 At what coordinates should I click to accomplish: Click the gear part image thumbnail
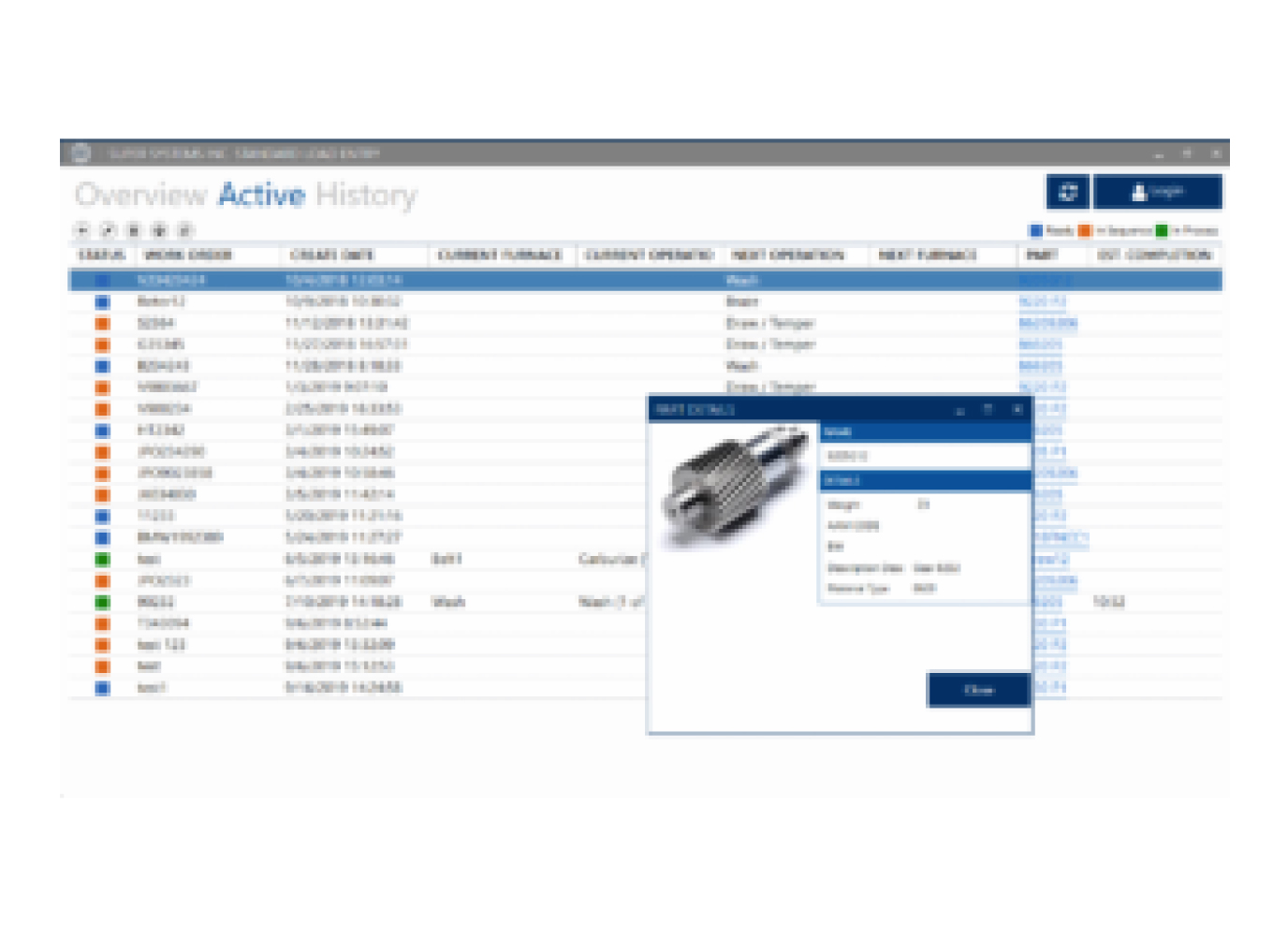click(736, 485)
